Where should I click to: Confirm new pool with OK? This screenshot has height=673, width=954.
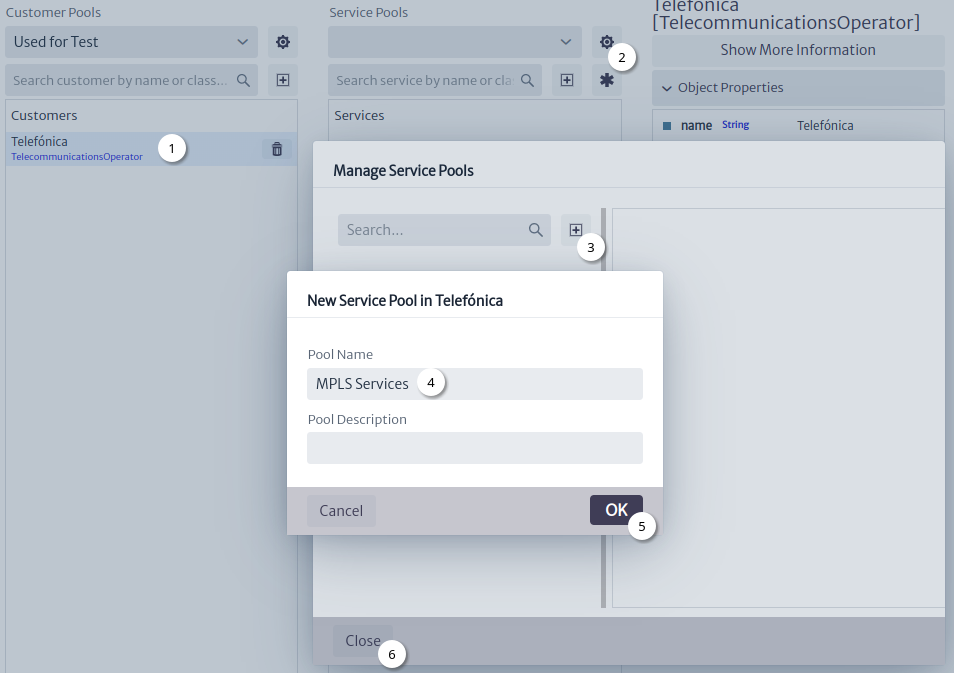pyautogui.click(x=616, y=510)
